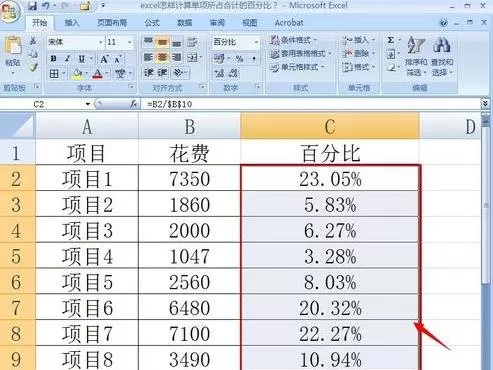
Task: Switch to the 数据 (Data) tab
Action: 184,23
